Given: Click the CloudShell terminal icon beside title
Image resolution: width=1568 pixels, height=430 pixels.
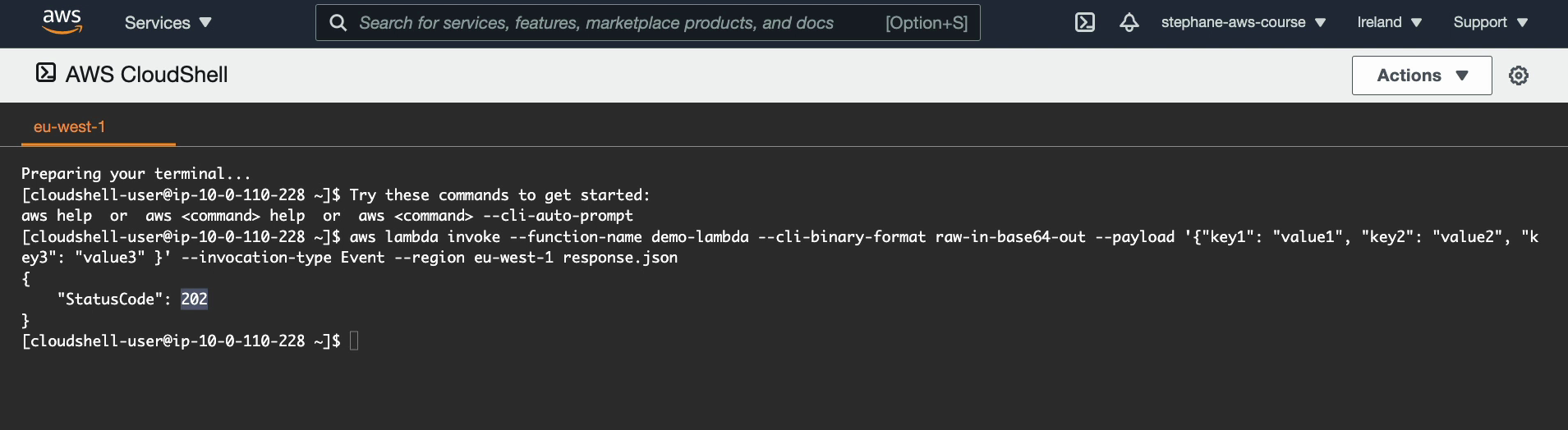Looking at the screenshot, I should pyautogui.click(x=46, y=73).
